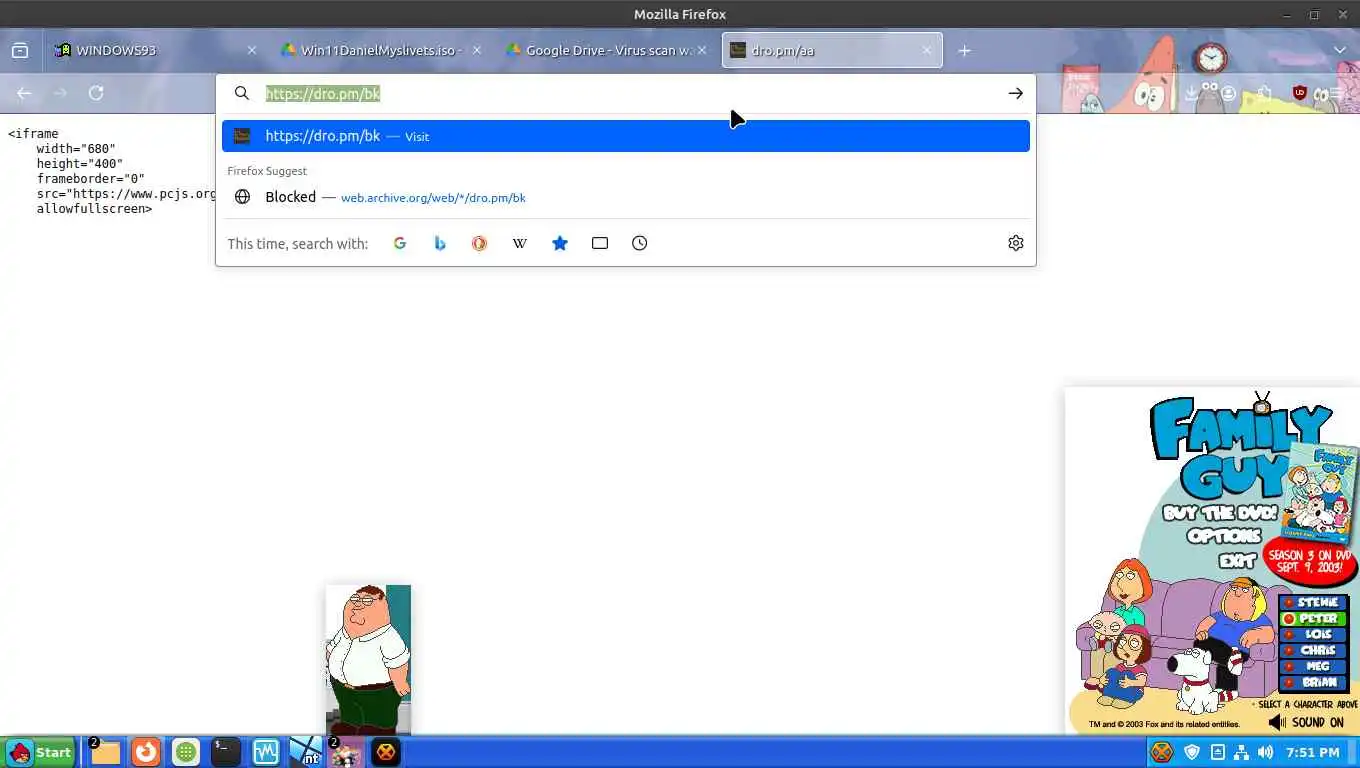1360x768 pixels.
Task: Select the PETER character option
Action: tap(1314, 619)
